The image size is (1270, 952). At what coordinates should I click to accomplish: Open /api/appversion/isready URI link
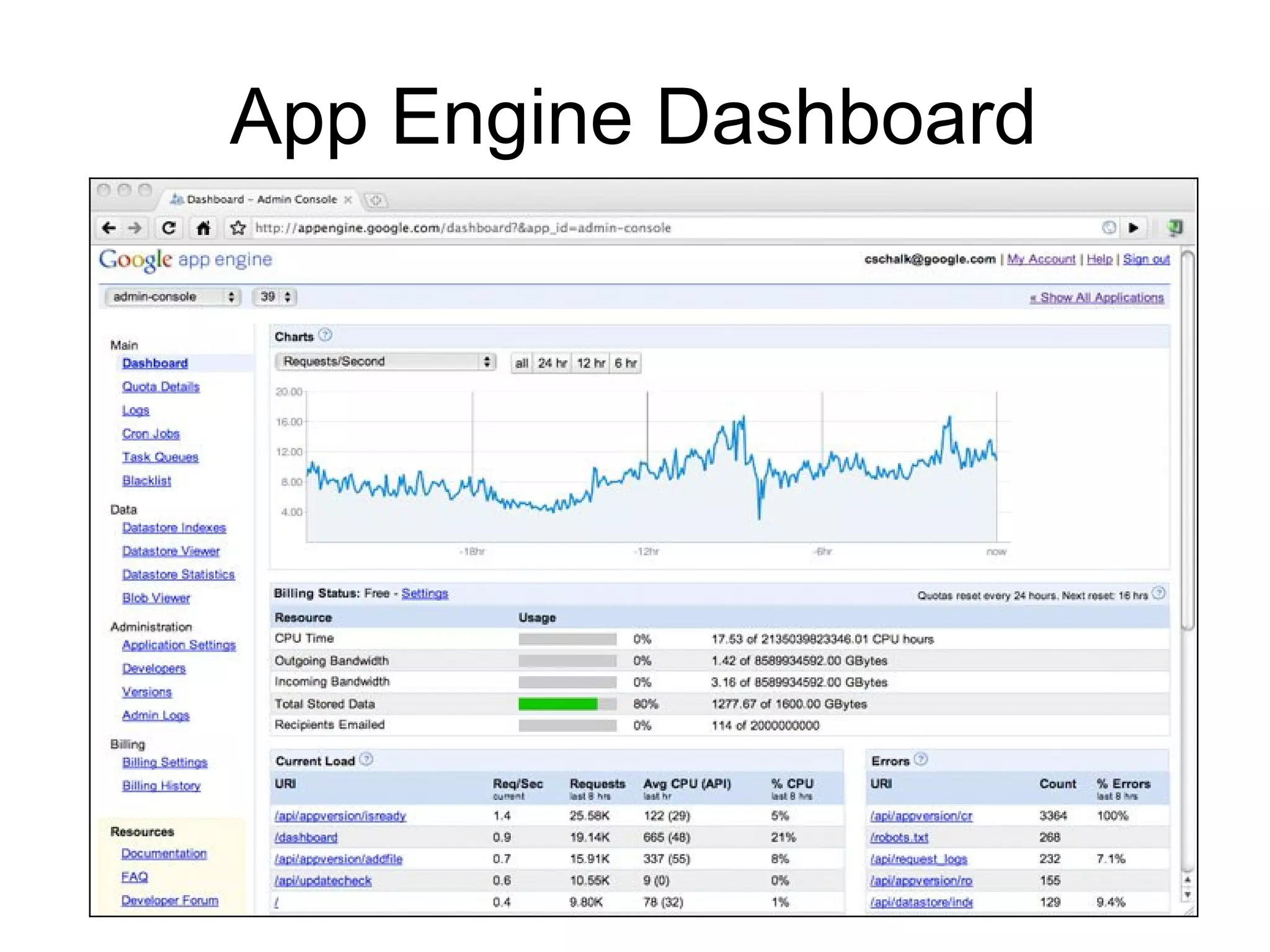(340, 816)
